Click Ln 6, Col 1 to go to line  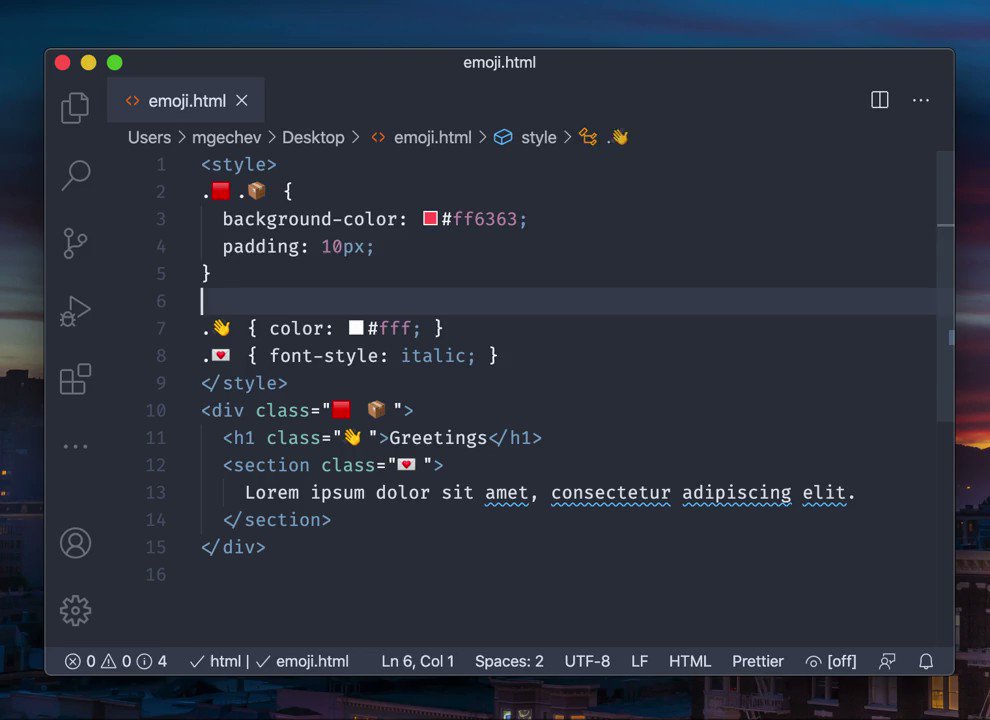click(x=417, y=661)
